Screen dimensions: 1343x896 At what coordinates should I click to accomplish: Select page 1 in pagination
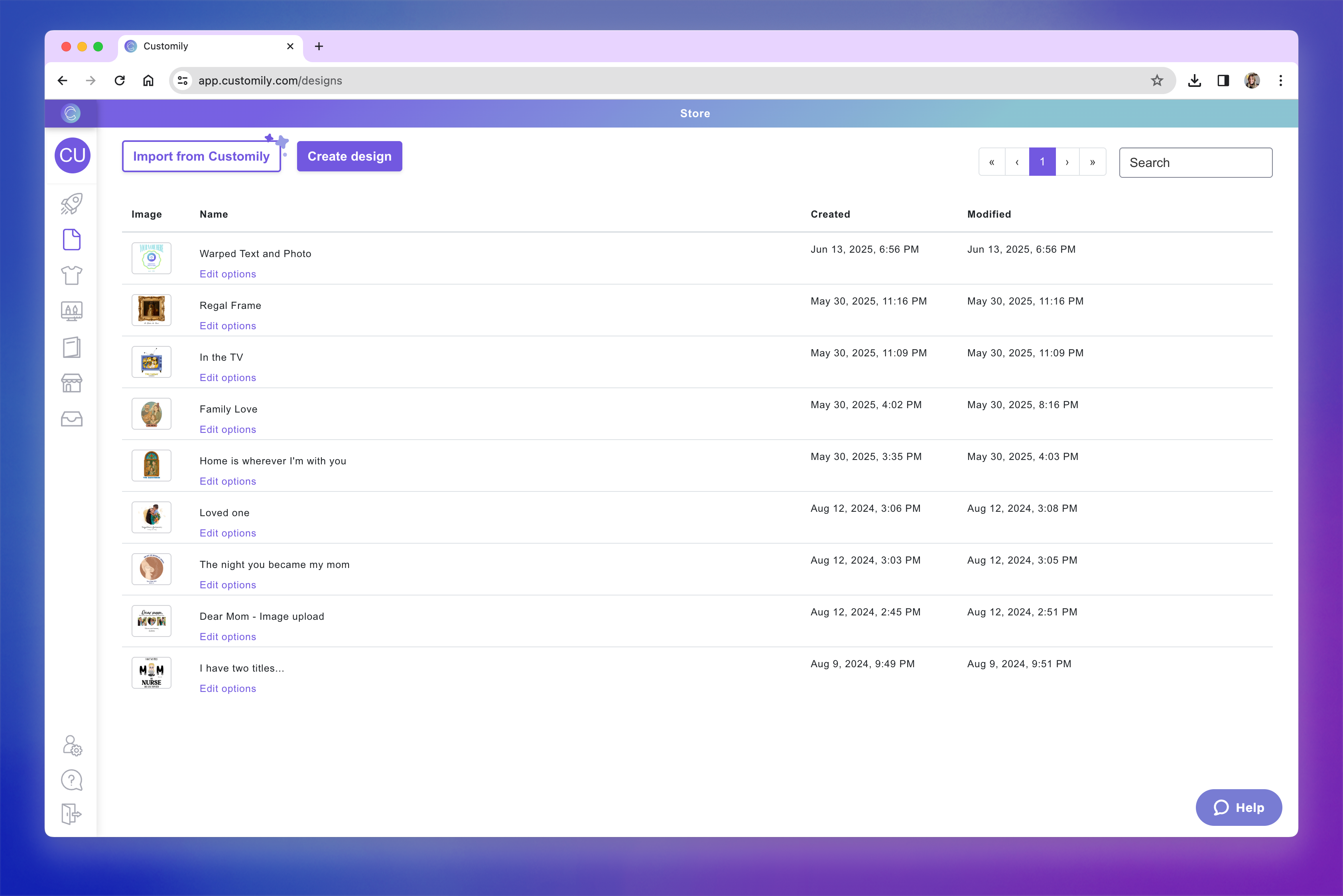pyautogui.click(x=1042, y=162)
